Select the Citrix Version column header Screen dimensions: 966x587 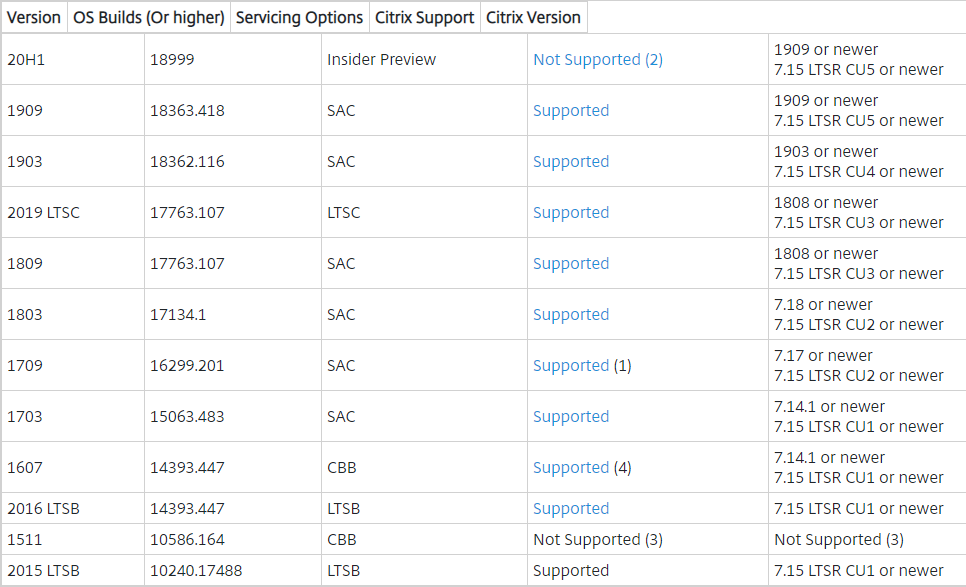point(534,17)
